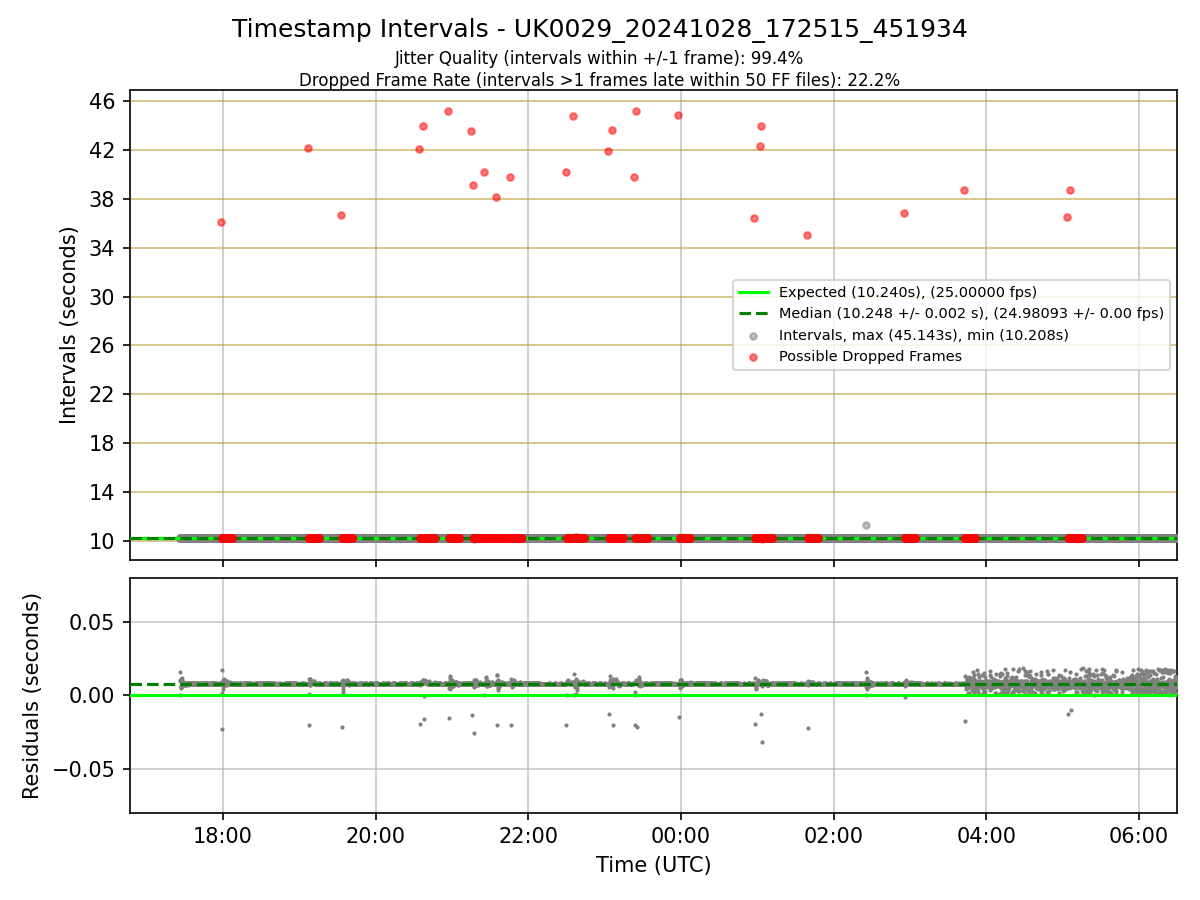Image resolution: width=1200 pixels, height=900 pixels.
Task: Click the 'Expected (10.240s), (25.00000 fps)' legend entry
Action: click(908, 292)
